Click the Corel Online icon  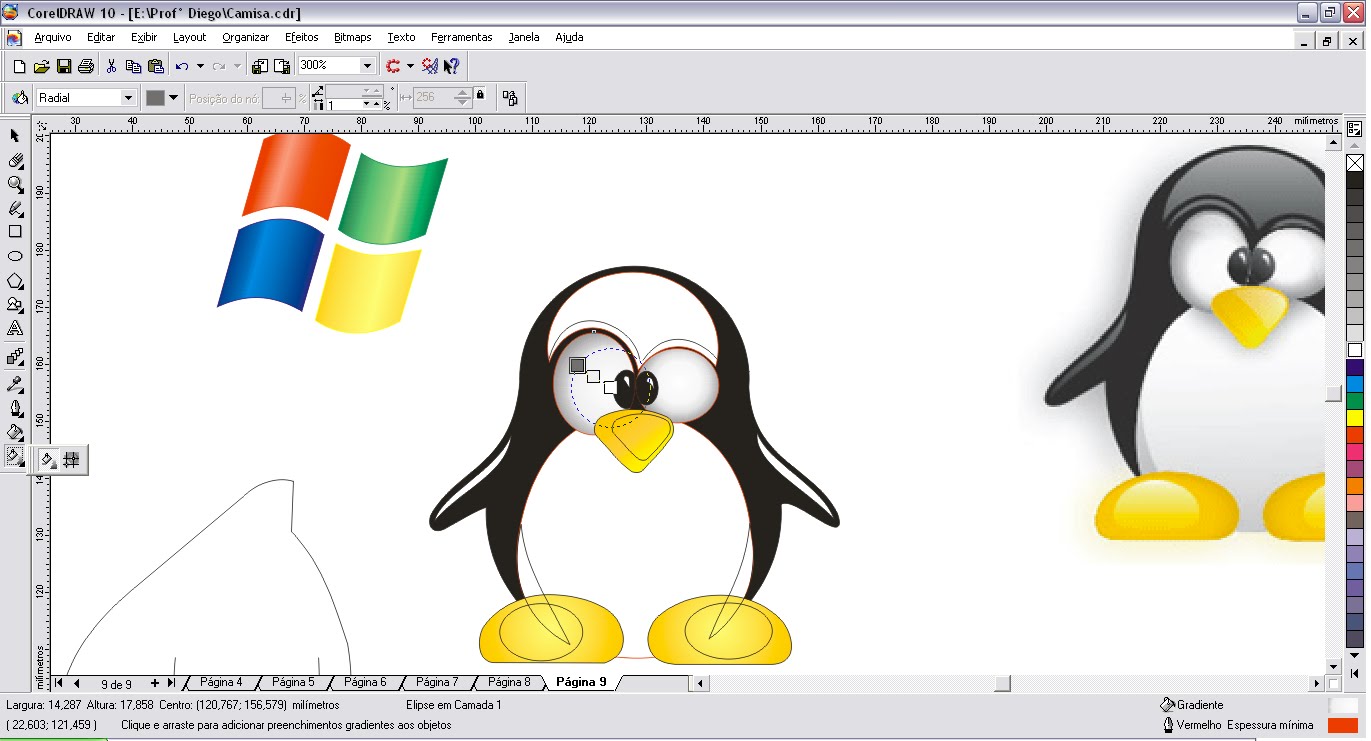tap(430, 66)
